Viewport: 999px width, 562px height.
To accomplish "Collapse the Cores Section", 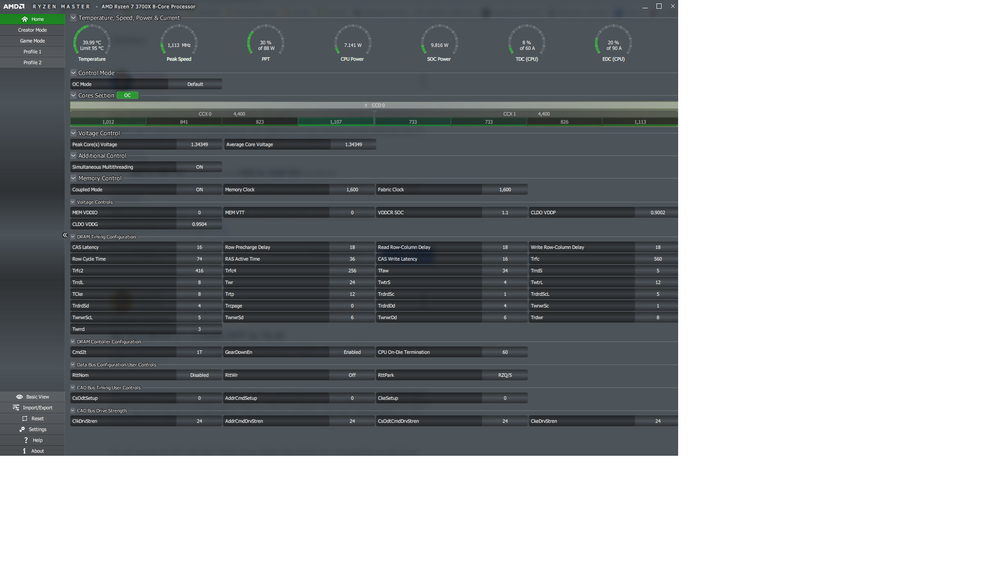I will pos(73,95).
